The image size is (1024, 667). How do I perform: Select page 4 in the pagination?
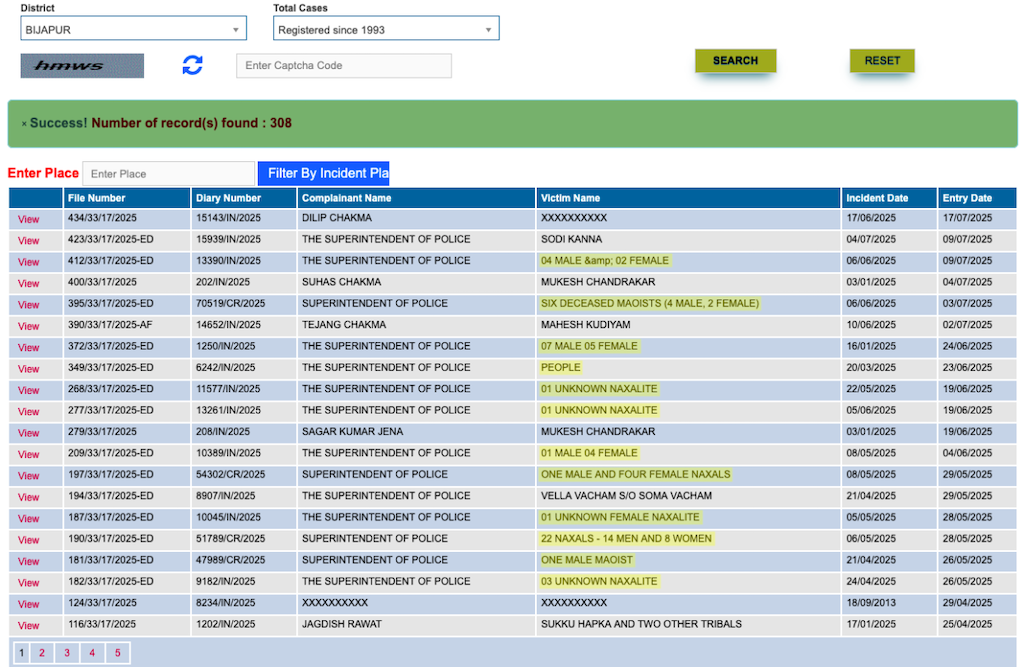click(92, 653)
